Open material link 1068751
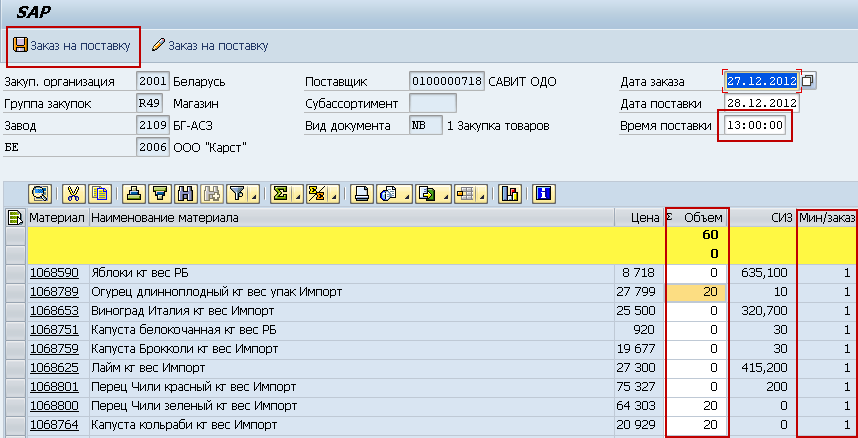The image size is (858, 438). (x=54, y=330)
